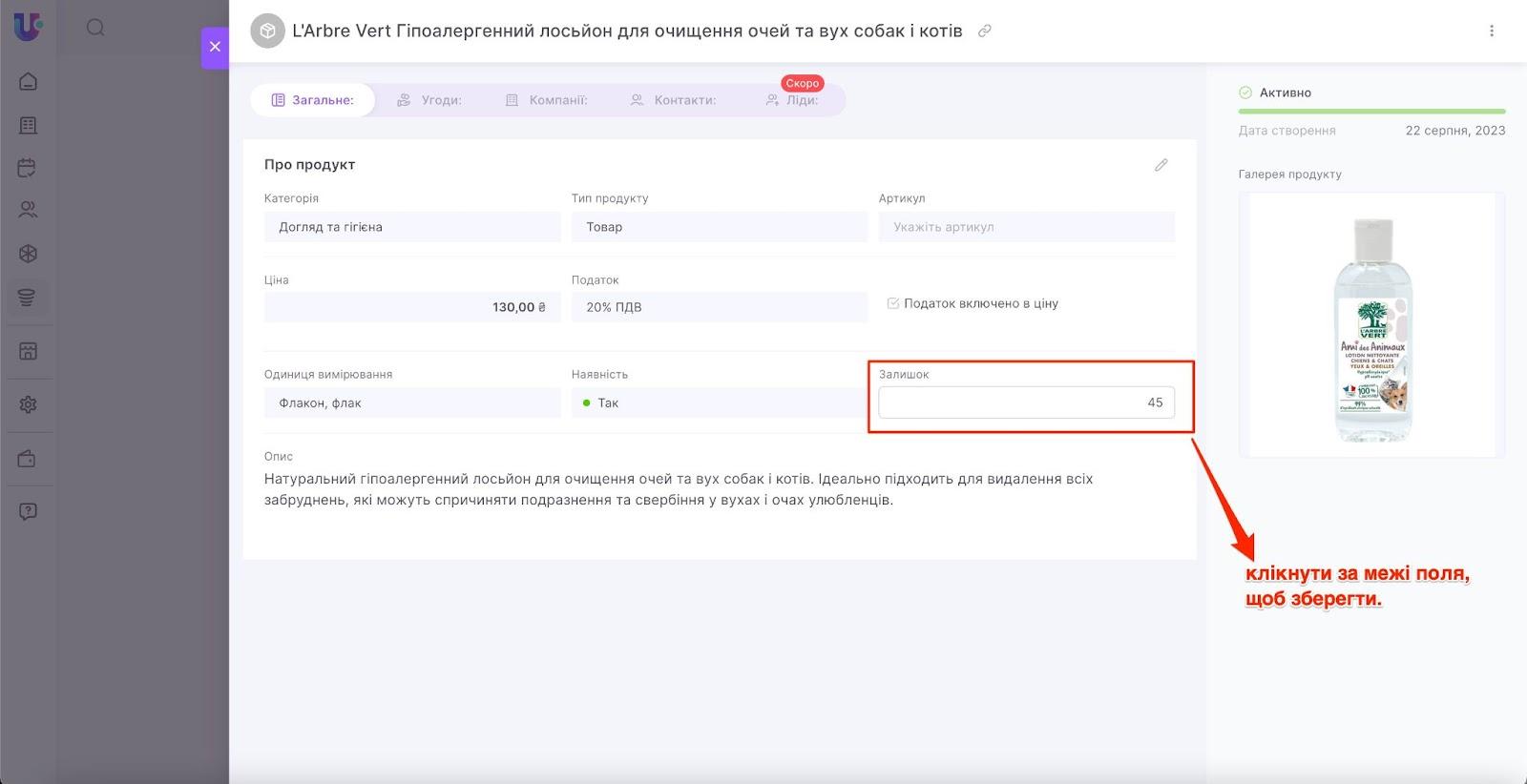Open the calendar tasks icon in the sidebar
This screenshot has width=1527, height=784.
point(28,168)
